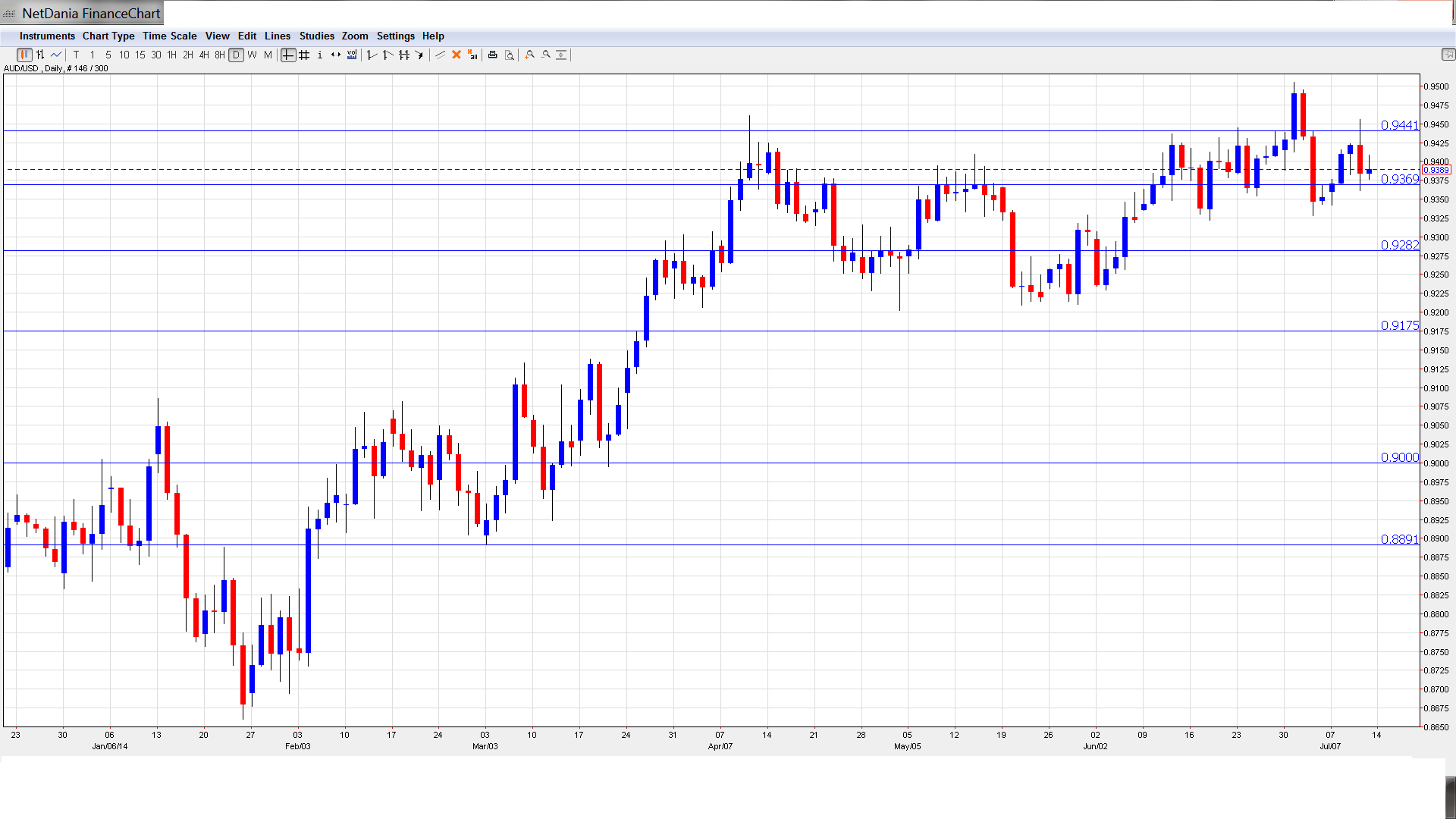This screenshot has height=819, width=1456.
Task: Delete all lines icon
Action: pos(472,55)
